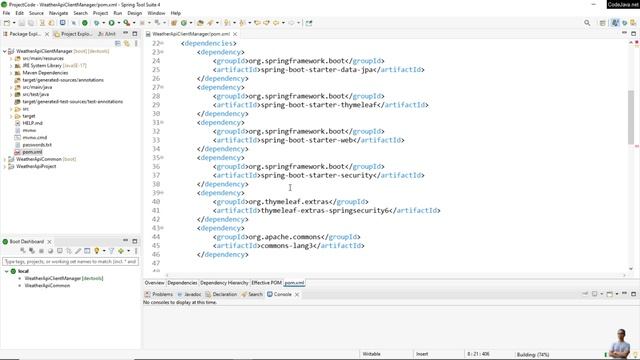Expand the WeatherApiCommon project in Package Explorer
The width and height of the screenshot is (640, 360).
pos(5,159)
